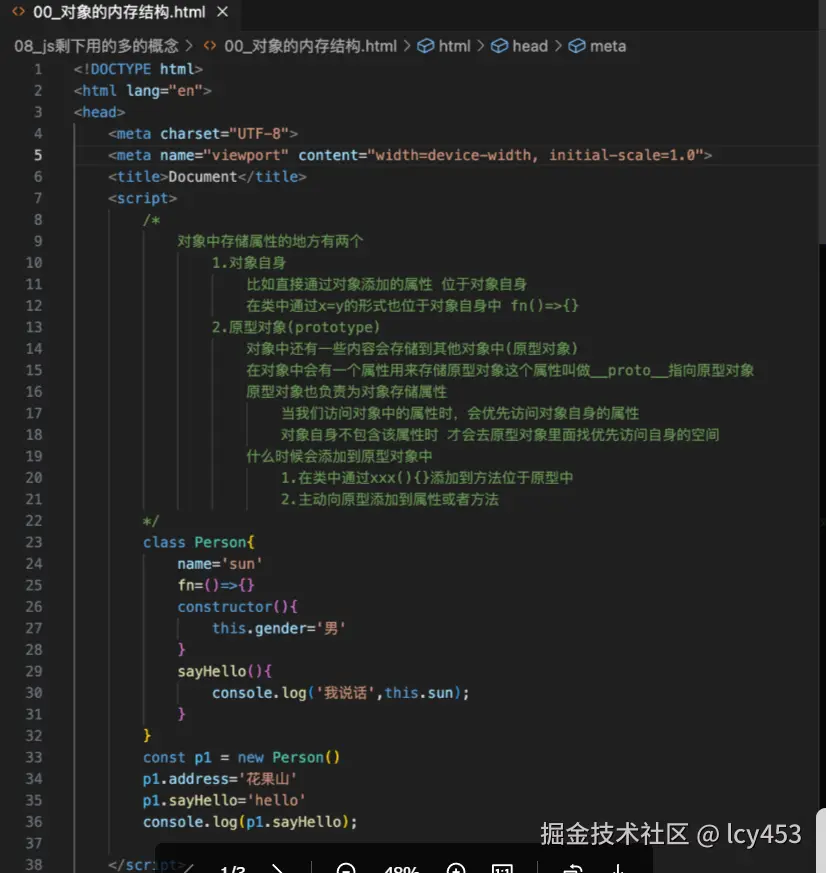Click the DOCTYPE keyword on line 1
Image resolution: width=826 pixels, height=873 pixels.
(120, 69)
